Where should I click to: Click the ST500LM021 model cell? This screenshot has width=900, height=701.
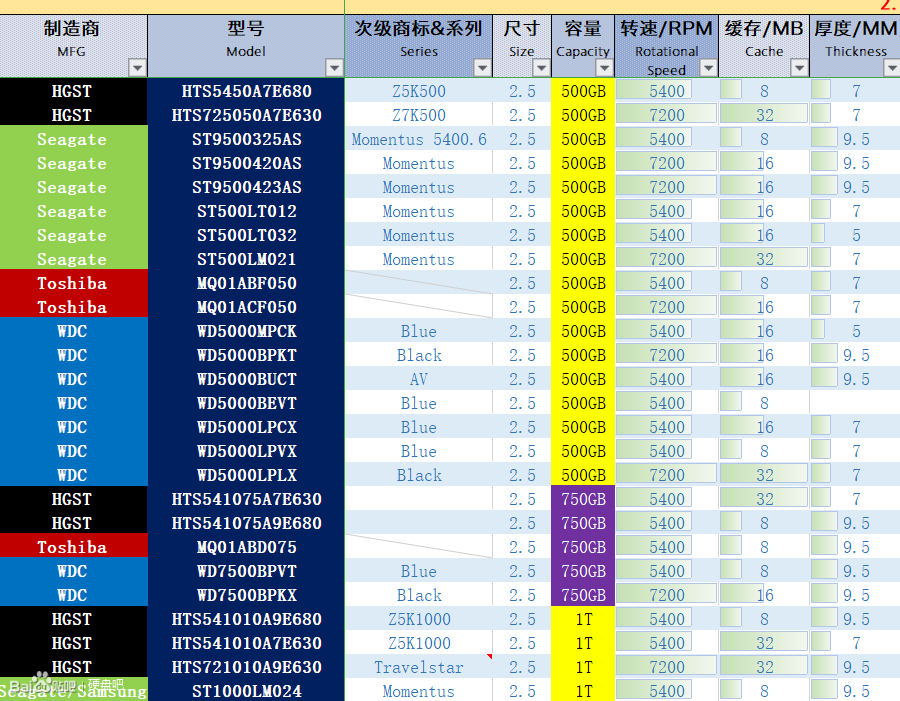click(x=246, y=260)
